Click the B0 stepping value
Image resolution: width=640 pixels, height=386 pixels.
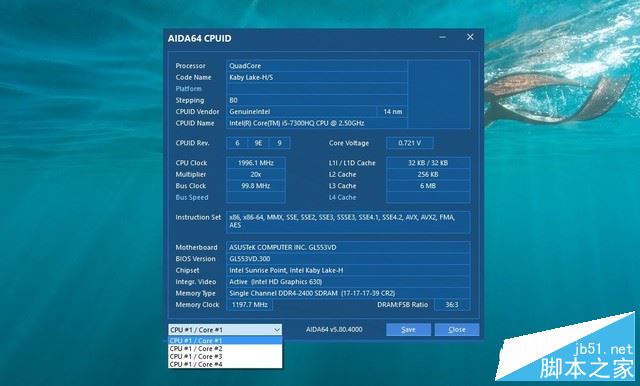tap(317, 100)
